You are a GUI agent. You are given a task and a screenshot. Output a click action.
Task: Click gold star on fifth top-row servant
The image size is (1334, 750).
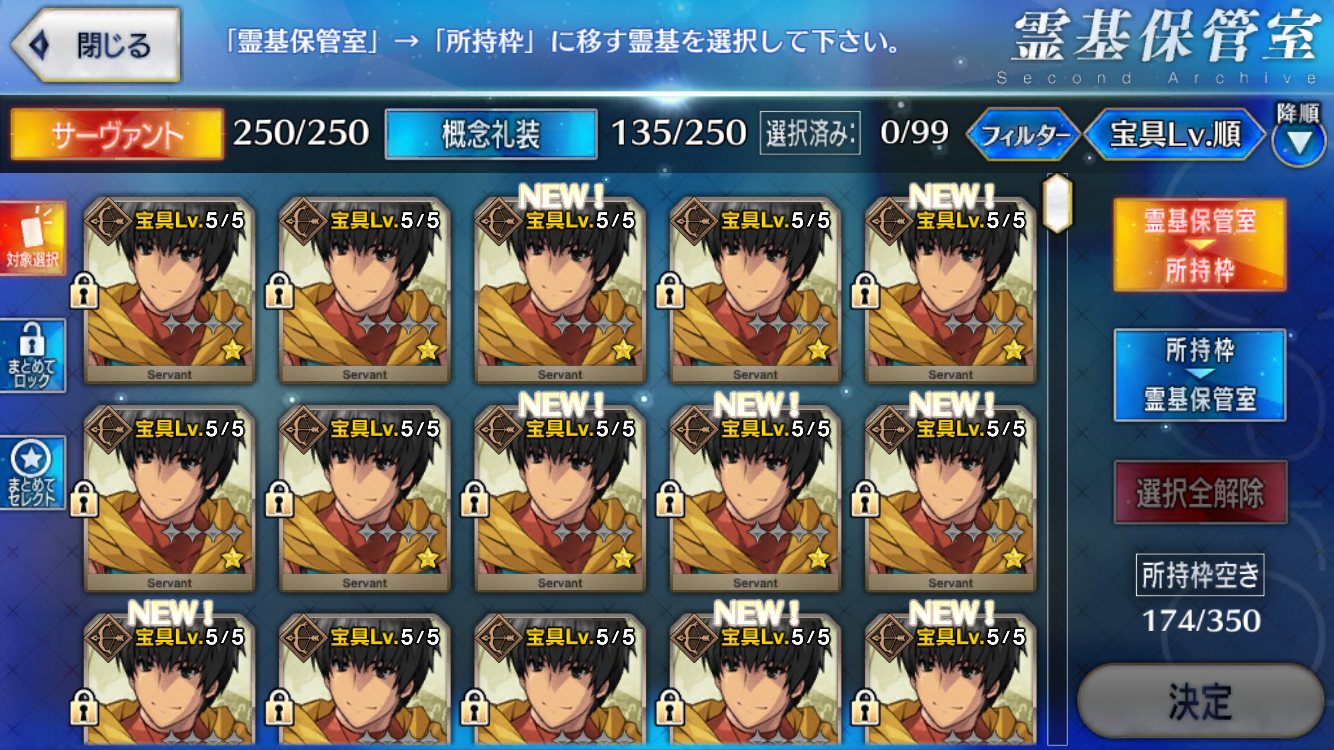(x=1014, y=349)
